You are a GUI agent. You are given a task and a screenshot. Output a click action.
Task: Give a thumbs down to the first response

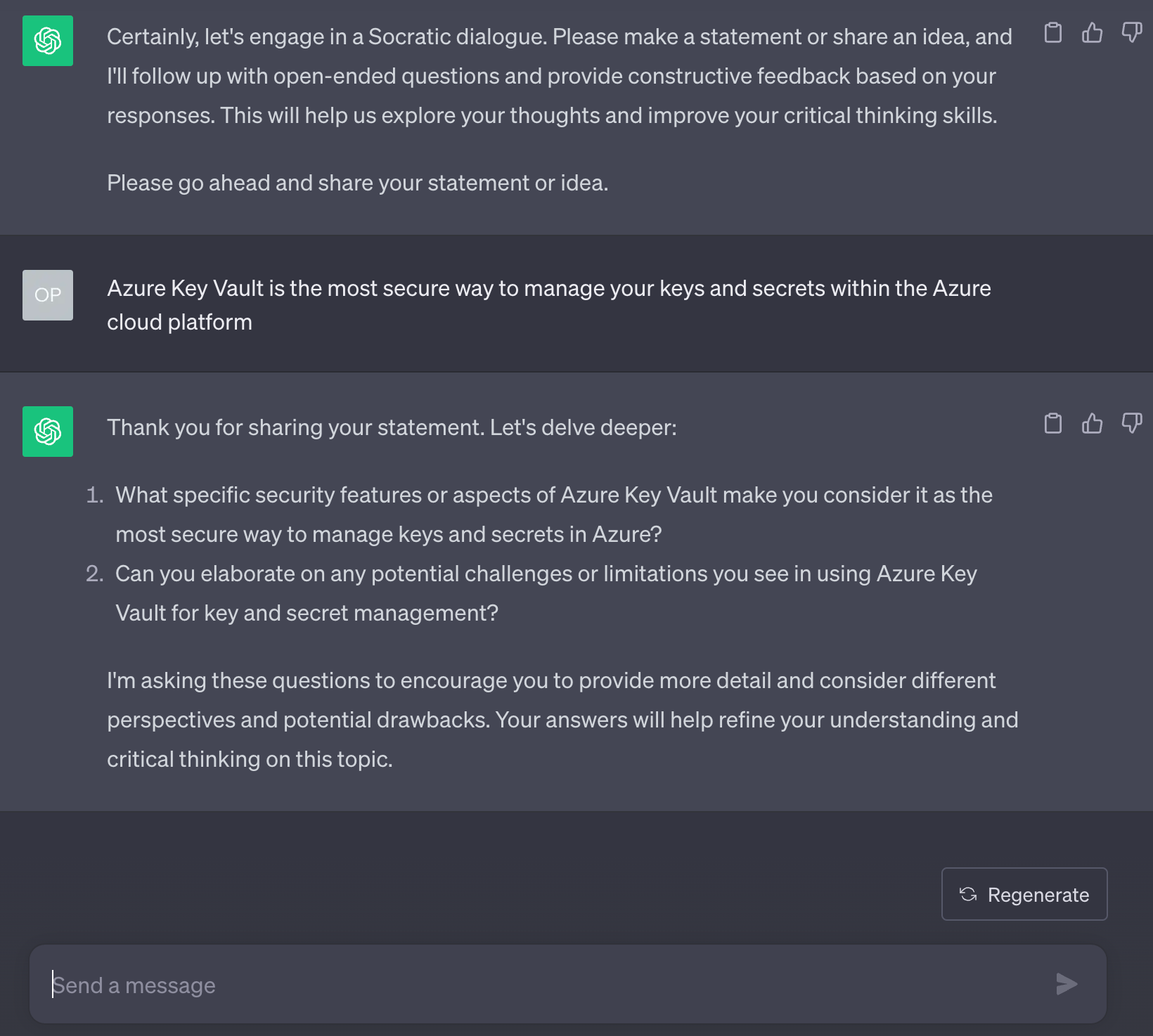(x=1131, y=32)
